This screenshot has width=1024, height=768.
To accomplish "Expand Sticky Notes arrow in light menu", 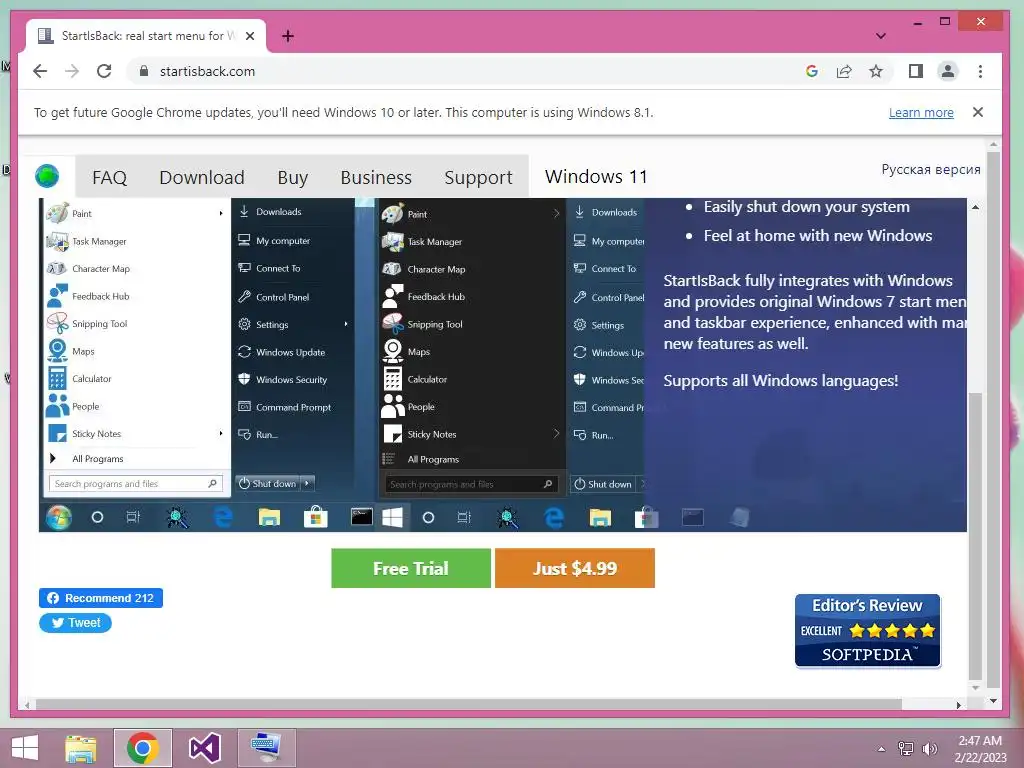I will click(x=221, y=433).
